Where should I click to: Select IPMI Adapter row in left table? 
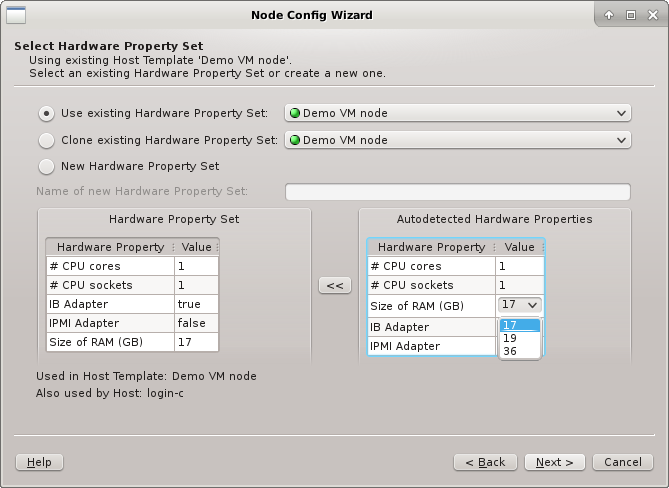pyautogui.click(x=132, y=323)
